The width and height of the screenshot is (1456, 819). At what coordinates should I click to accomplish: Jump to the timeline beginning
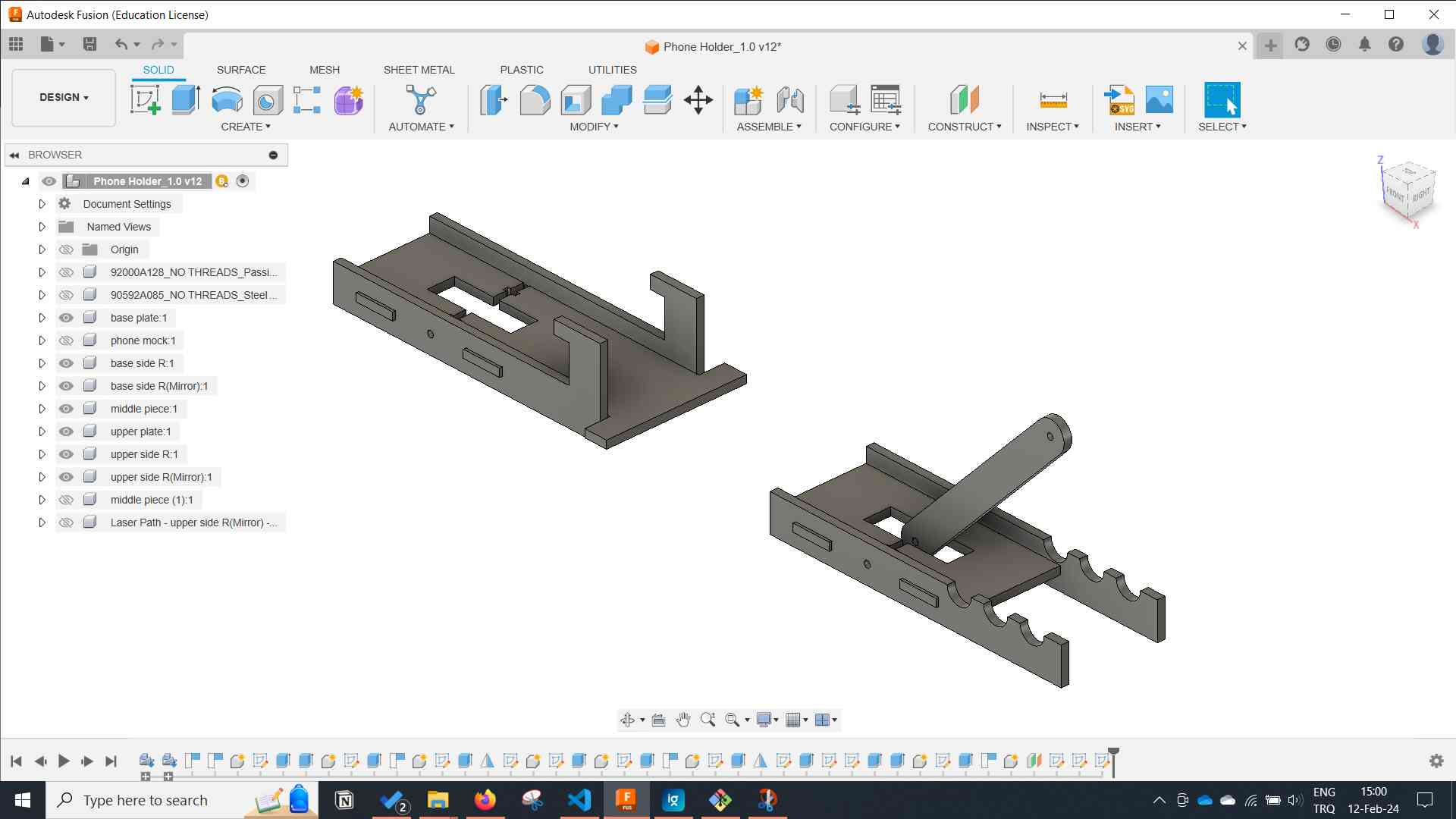click(16, 761)
